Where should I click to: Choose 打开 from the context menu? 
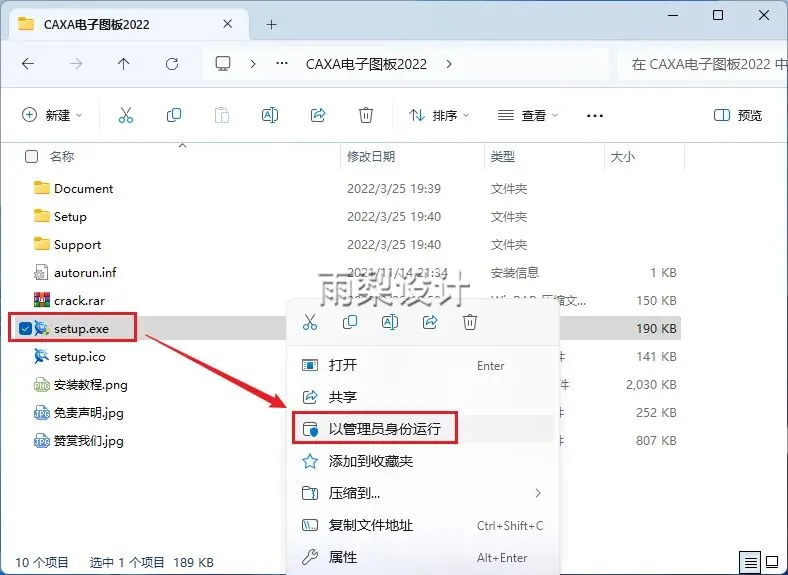pyautogui.click(x=423, y=365)
